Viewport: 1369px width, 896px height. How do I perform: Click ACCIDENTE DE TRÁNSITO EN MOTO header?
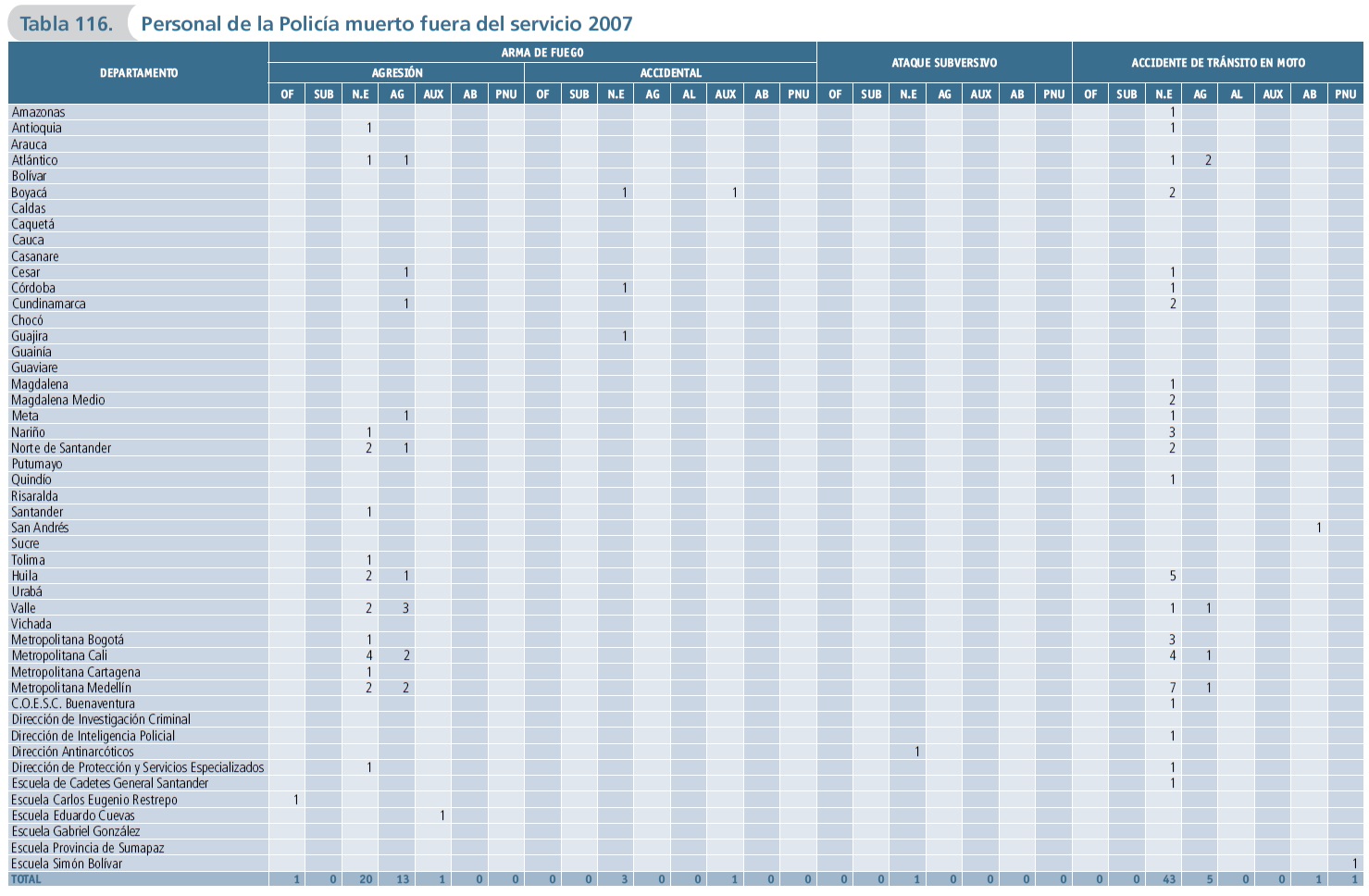click(x=1217, y=63)
